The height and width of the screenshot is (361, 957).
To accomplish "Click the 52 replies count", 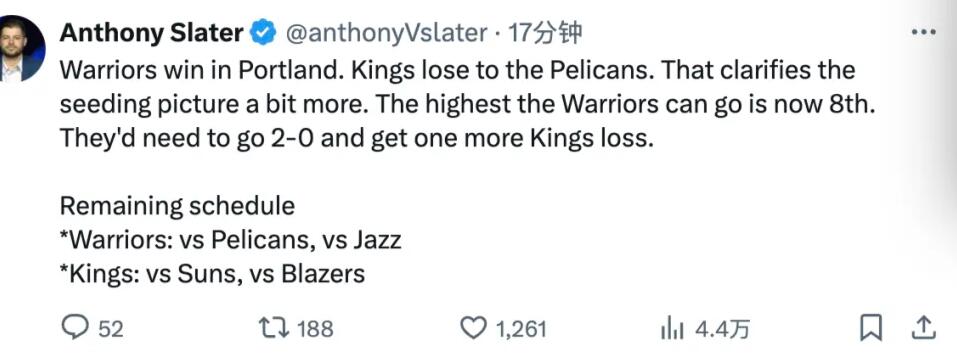I will click(110, 330).
